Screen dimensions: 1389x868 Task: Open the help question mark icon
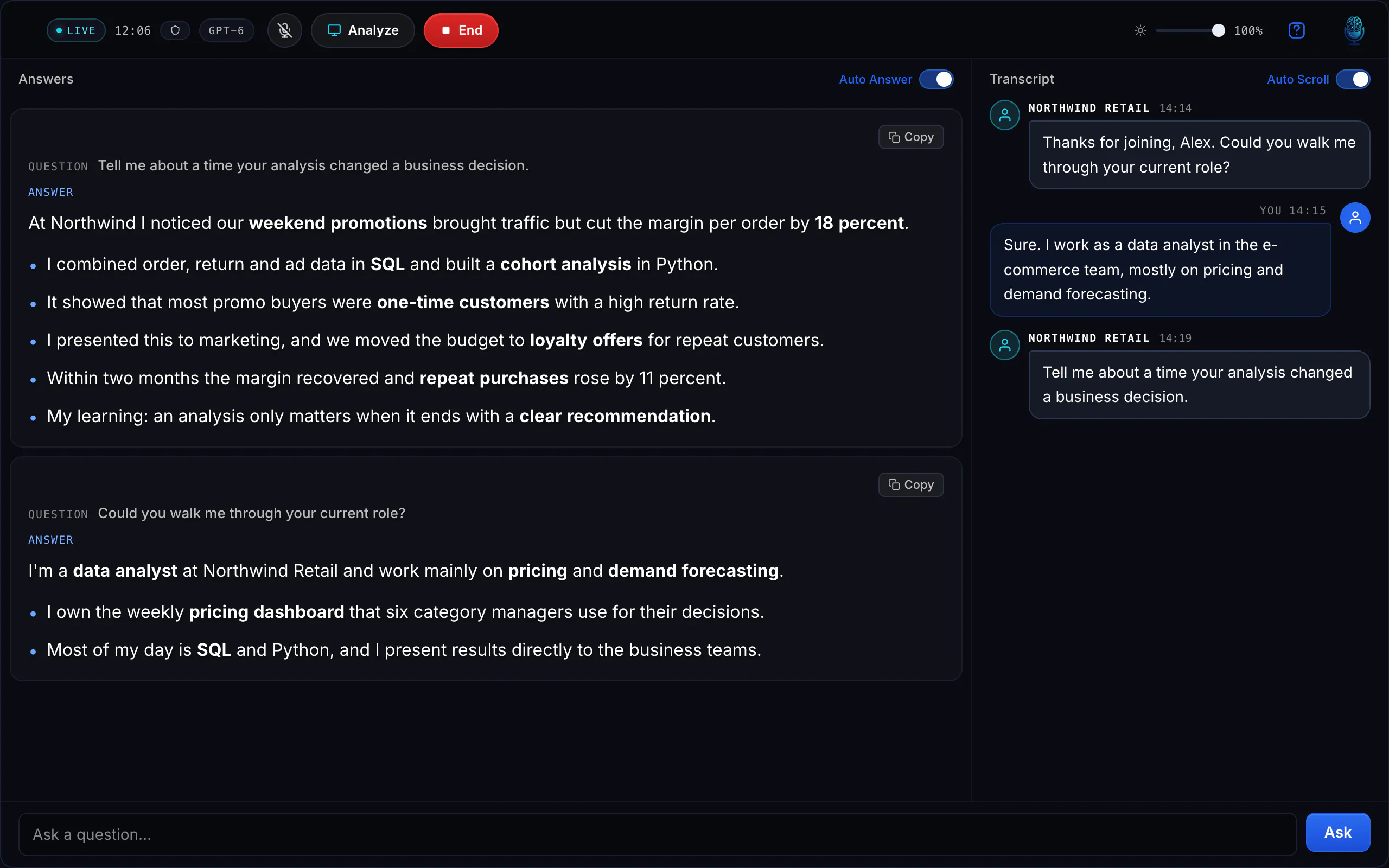pos(1297,30)
